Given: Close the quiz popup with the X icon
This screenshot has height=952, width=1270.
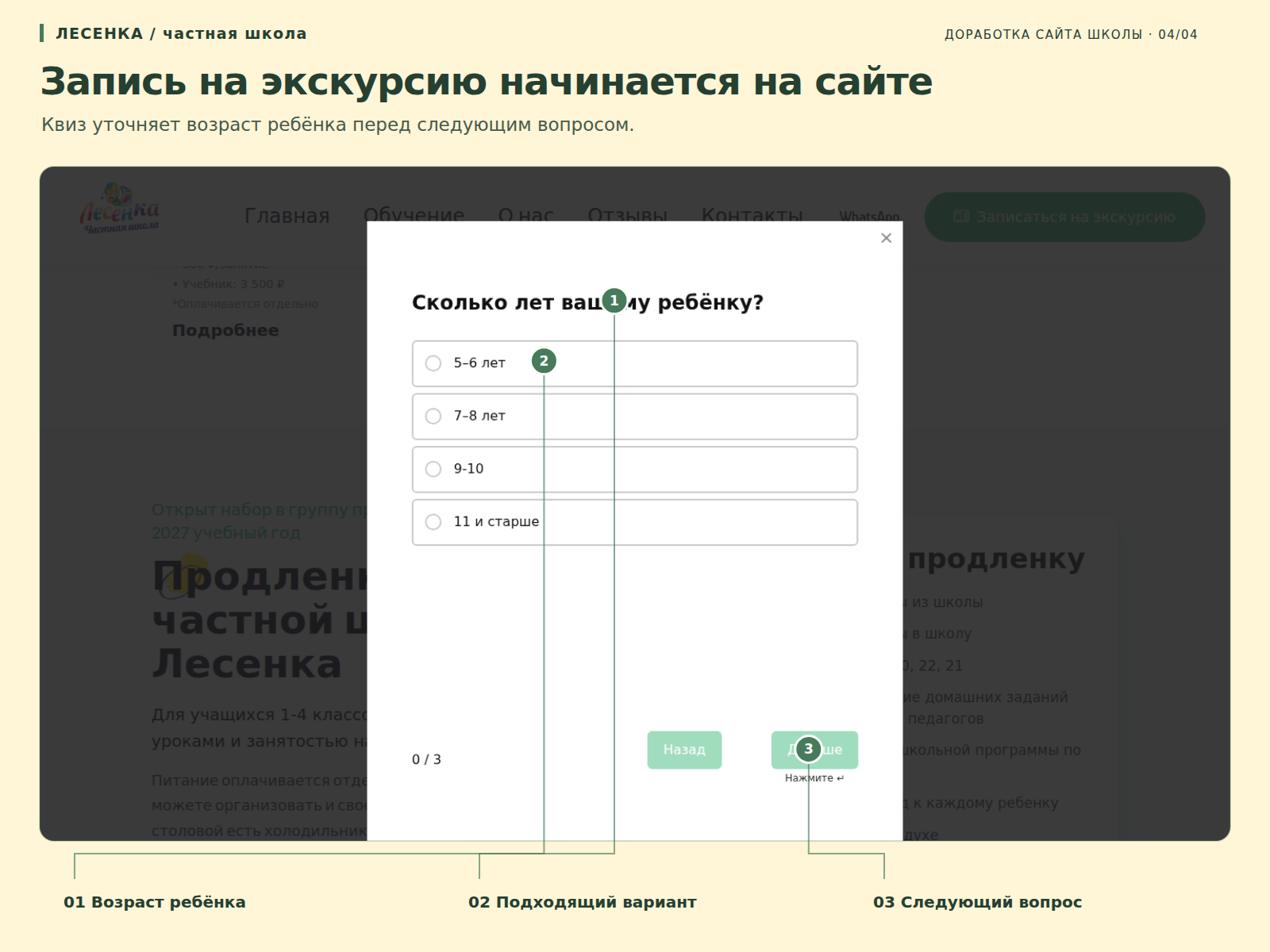Looking at the screenshot, I should 886,238.
